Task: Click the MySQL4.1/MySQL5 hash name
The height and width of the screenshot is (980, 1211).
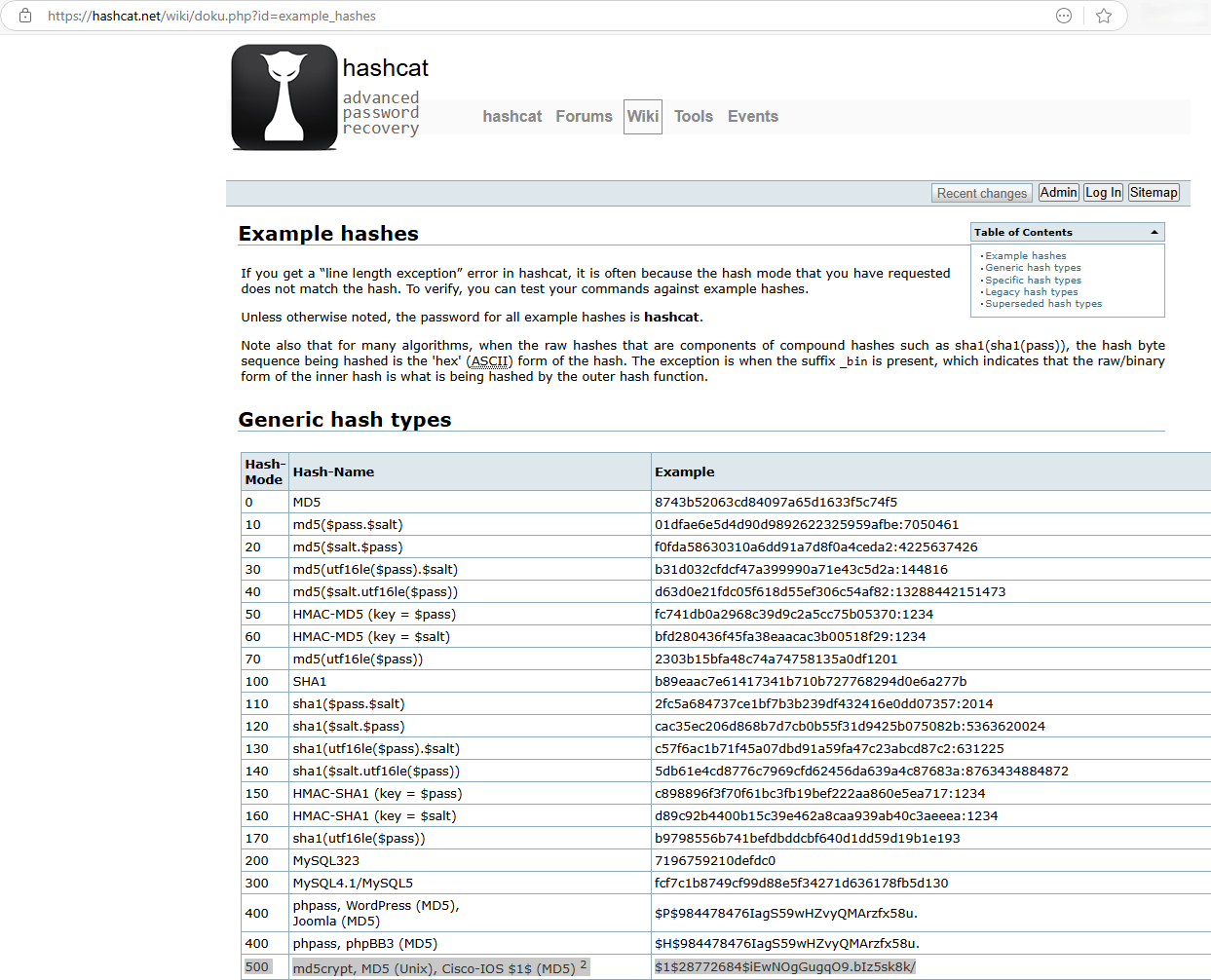Action: click(353, 884)
